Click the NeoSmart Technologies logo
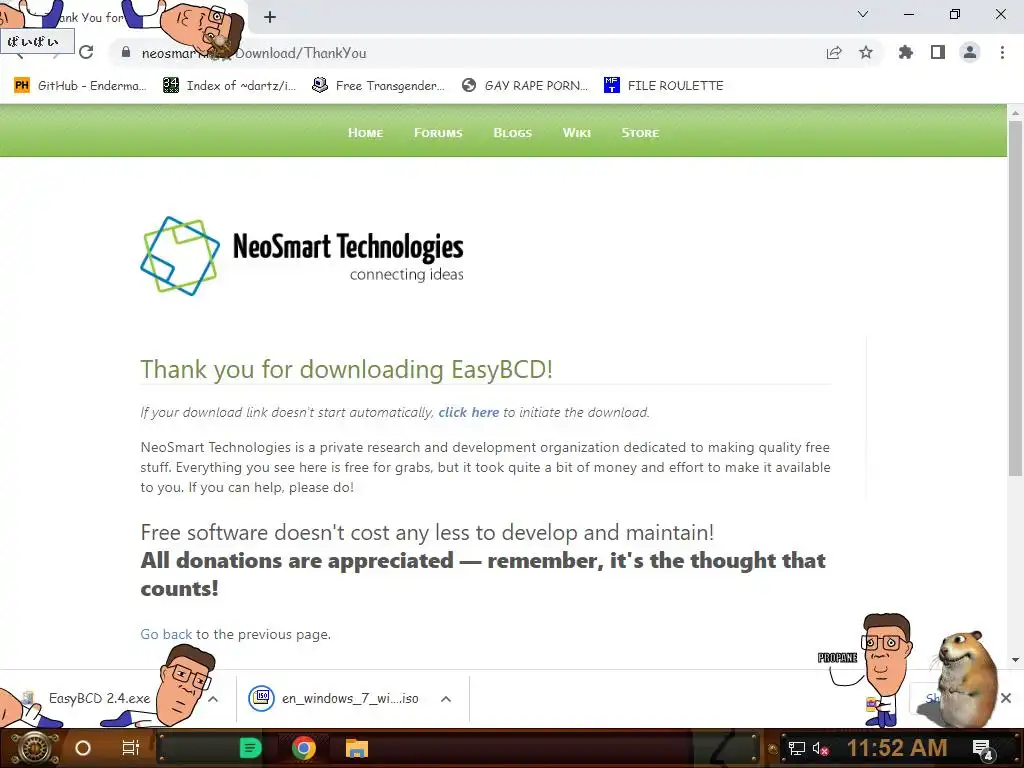This screenshot has height=768, width=1024. (302, 256)
